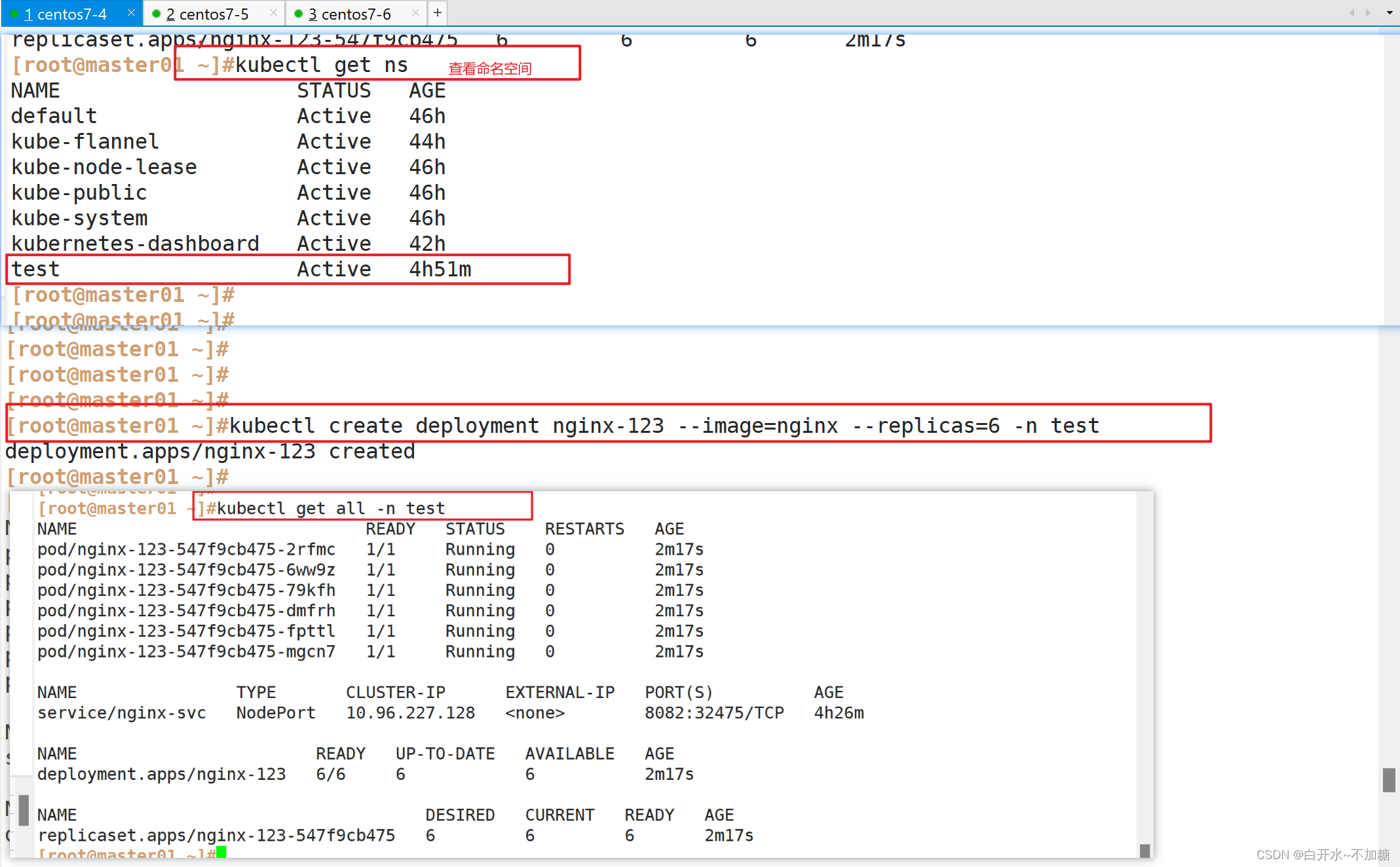1400x867 pixels.
Task: Click the 'kubectl get all -n test' command
Action: pyautogui.click(x=331, y=509)
